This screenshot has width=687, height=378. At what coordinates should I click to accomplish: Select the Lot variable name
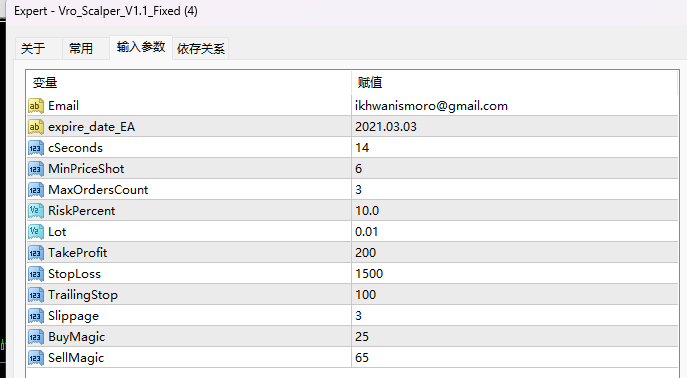tap(57, 232)
